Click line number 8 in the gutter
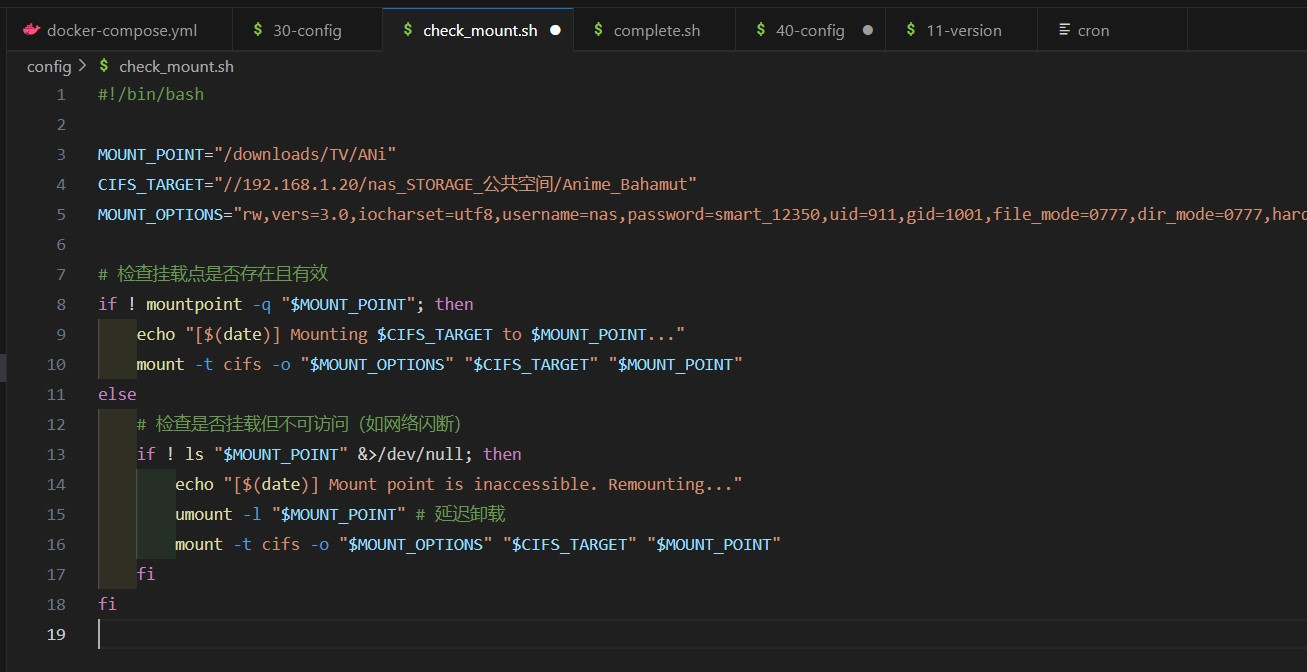The image size is (1307, 672). (61, 304)
